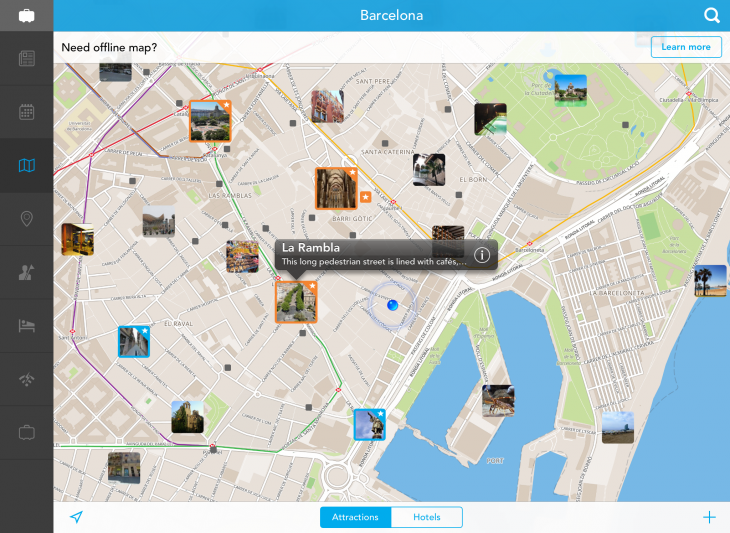Click the Learn more button
This screenshot has height=533, width=730.
coord(685,47)
